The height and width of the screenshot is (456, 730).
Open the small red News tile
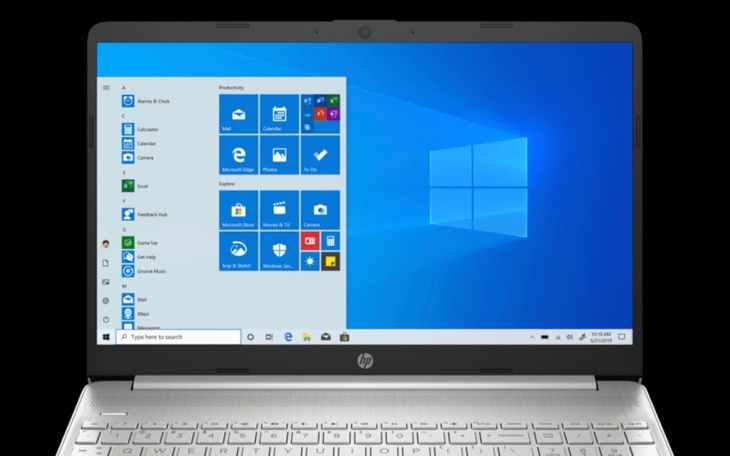310,241
